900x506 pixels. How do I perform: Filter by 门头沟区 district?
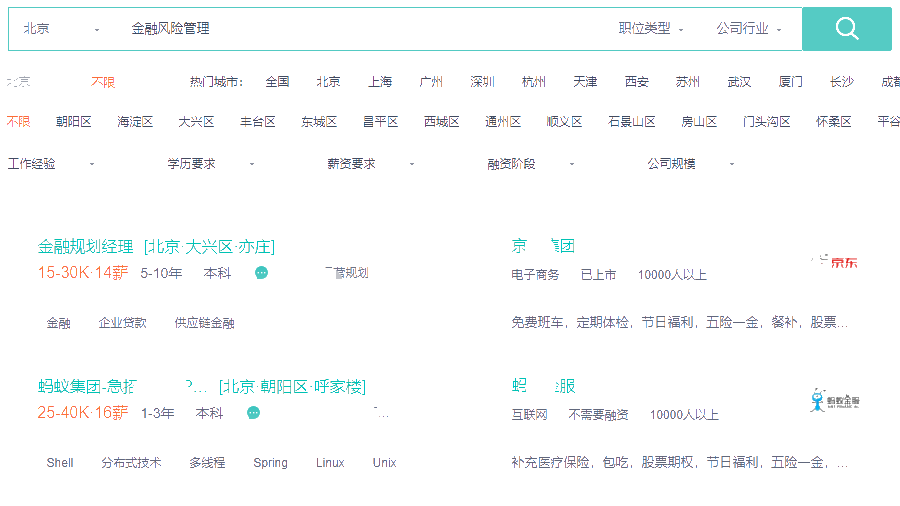tap(766, 122)
